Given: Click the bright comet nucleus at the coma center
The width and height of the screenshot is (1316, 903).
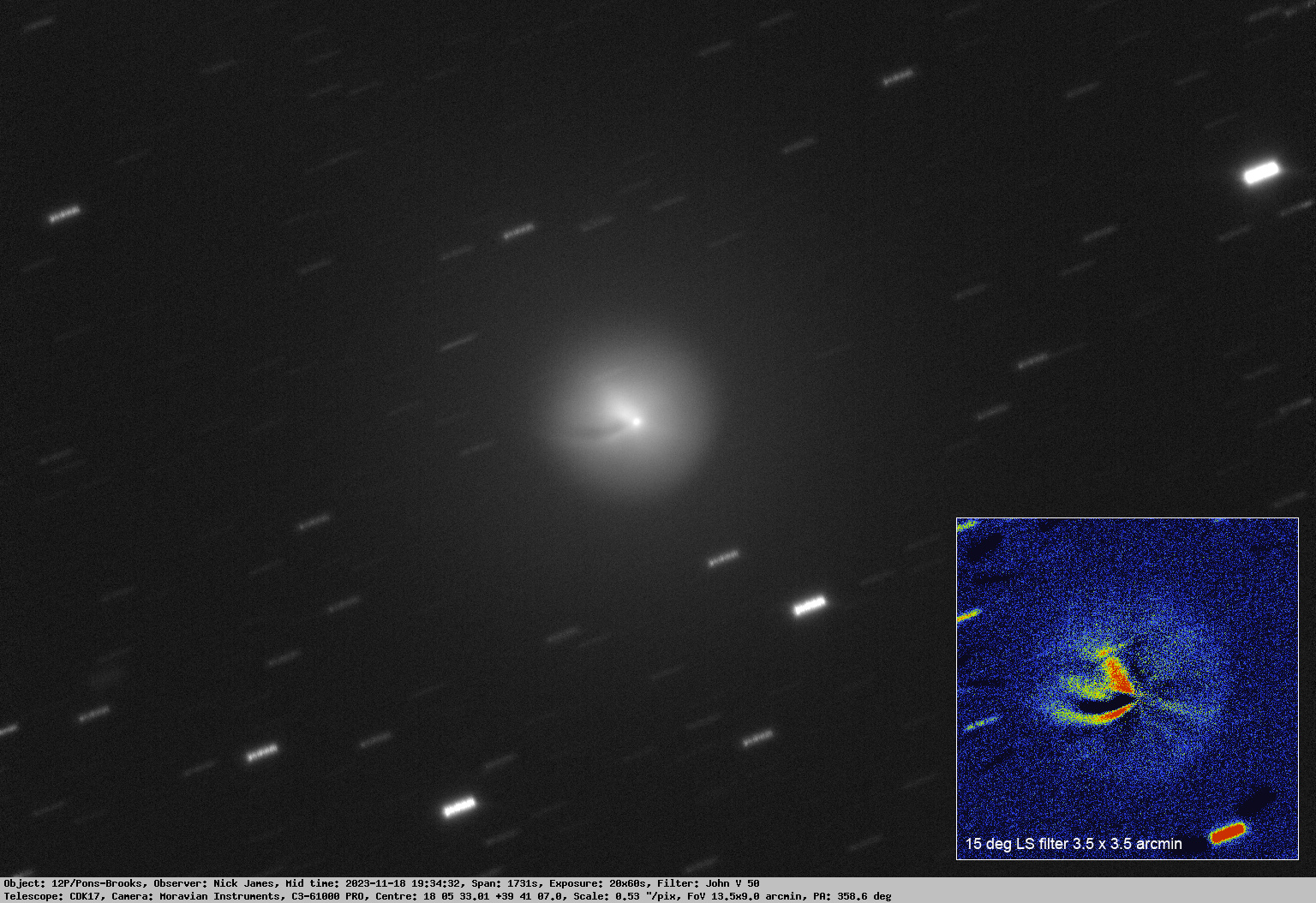Looking at the screenshot, I should (x=636, y=421).
